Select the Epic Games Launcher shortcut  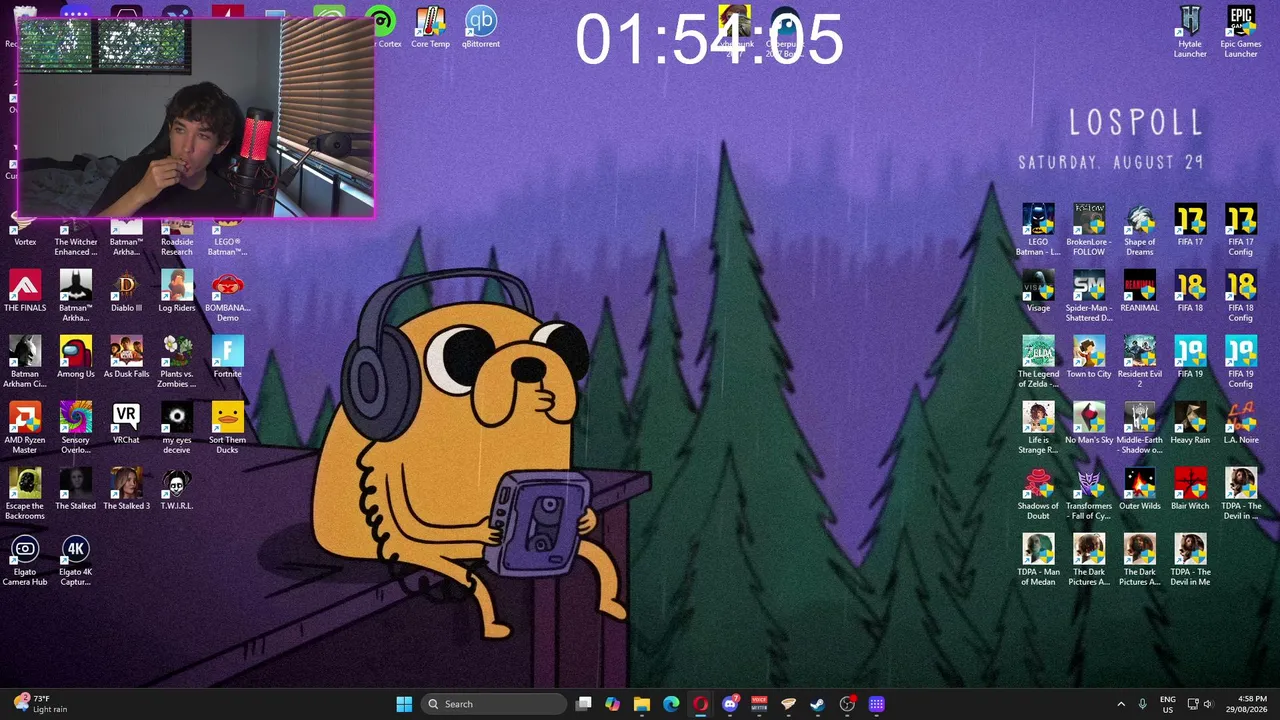click(1241, 32)
